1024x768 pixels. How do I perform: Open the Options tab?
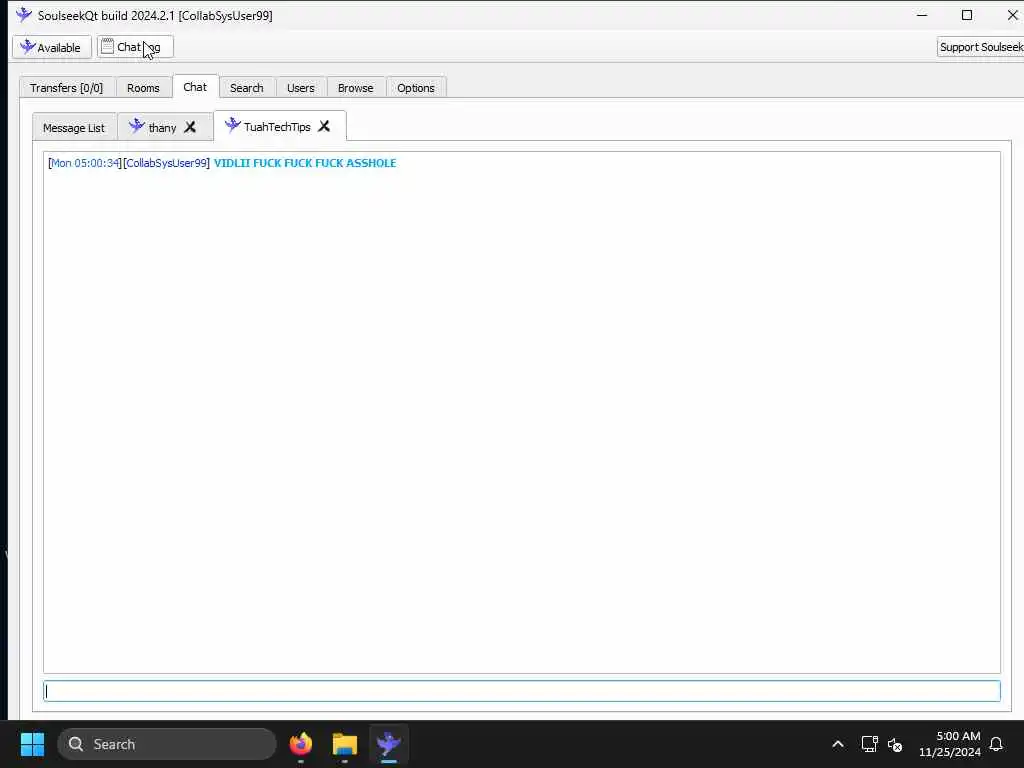tap(416, 88)
